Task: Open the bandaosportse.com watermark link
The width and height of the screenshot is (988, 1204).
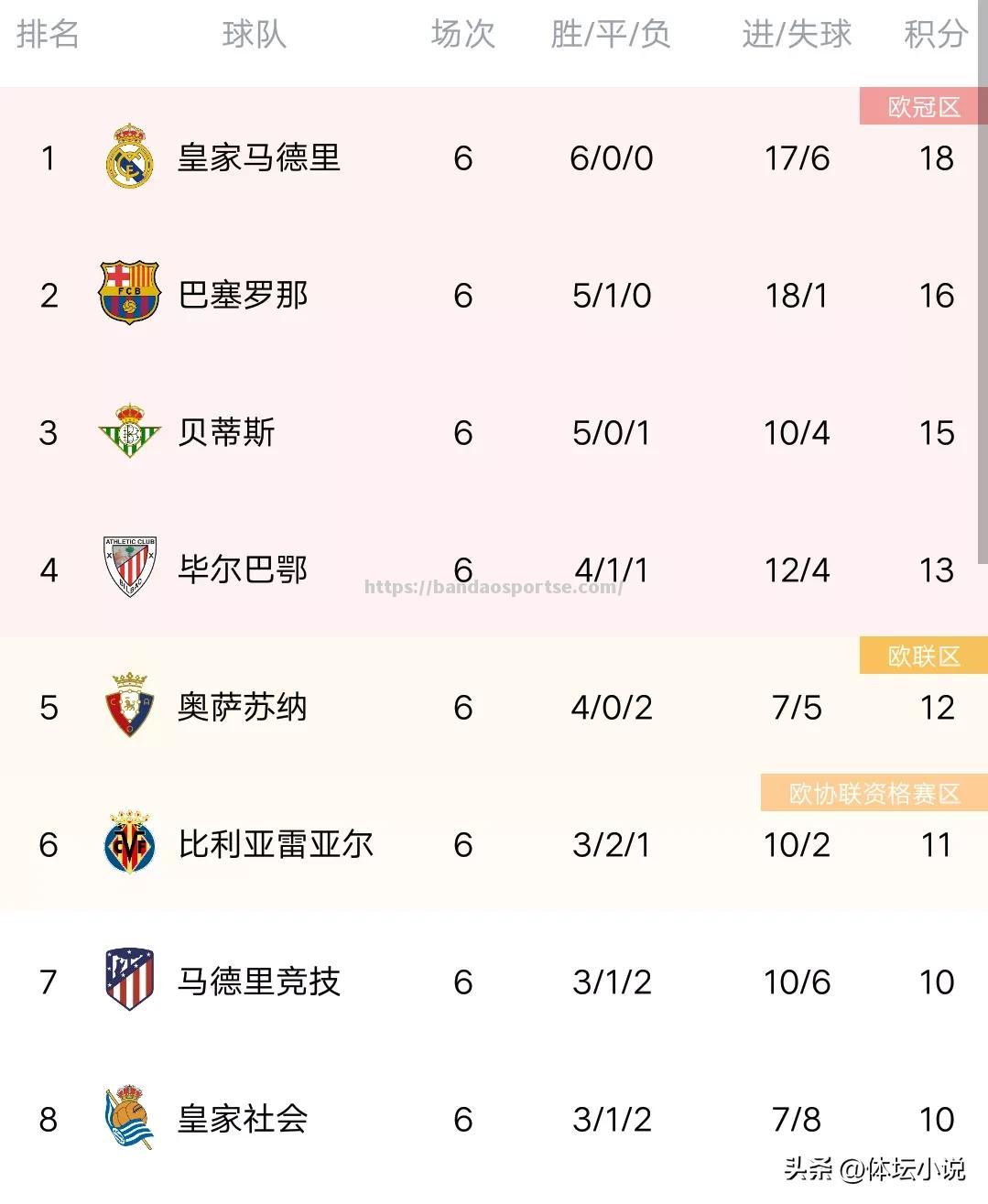Action: (x=494, y=587)
